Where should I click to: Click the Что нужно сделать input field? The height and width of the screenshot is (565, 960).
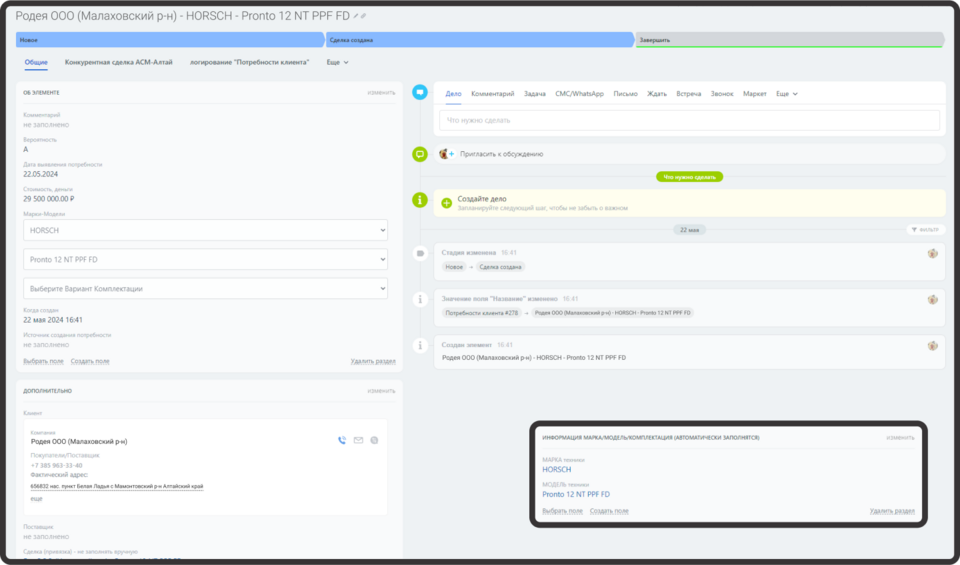coord(689,120)
